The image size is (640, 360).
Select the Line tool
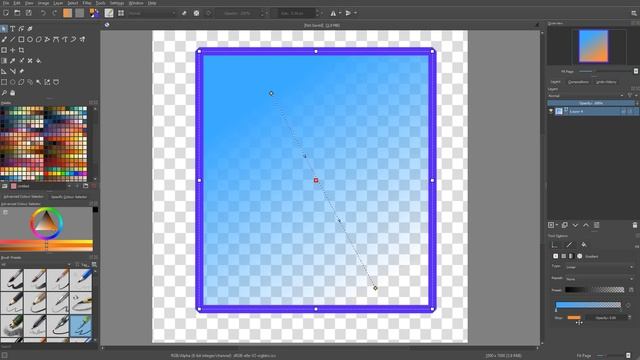coord(13,39)
